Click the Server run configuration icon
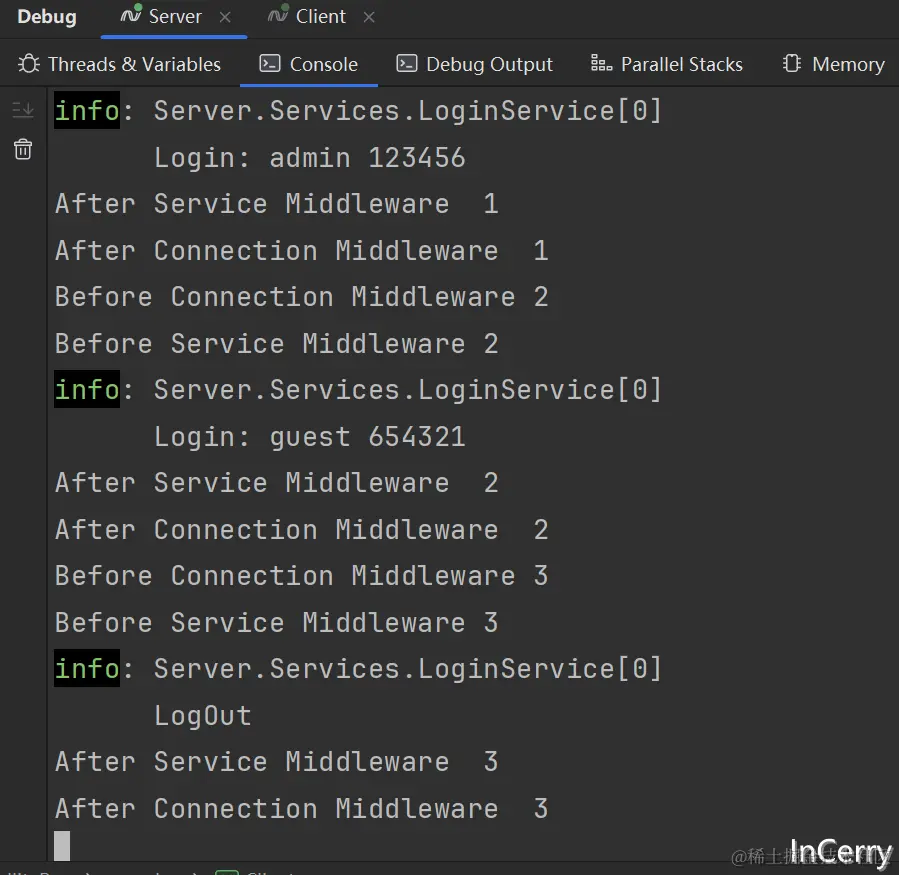 131,14
